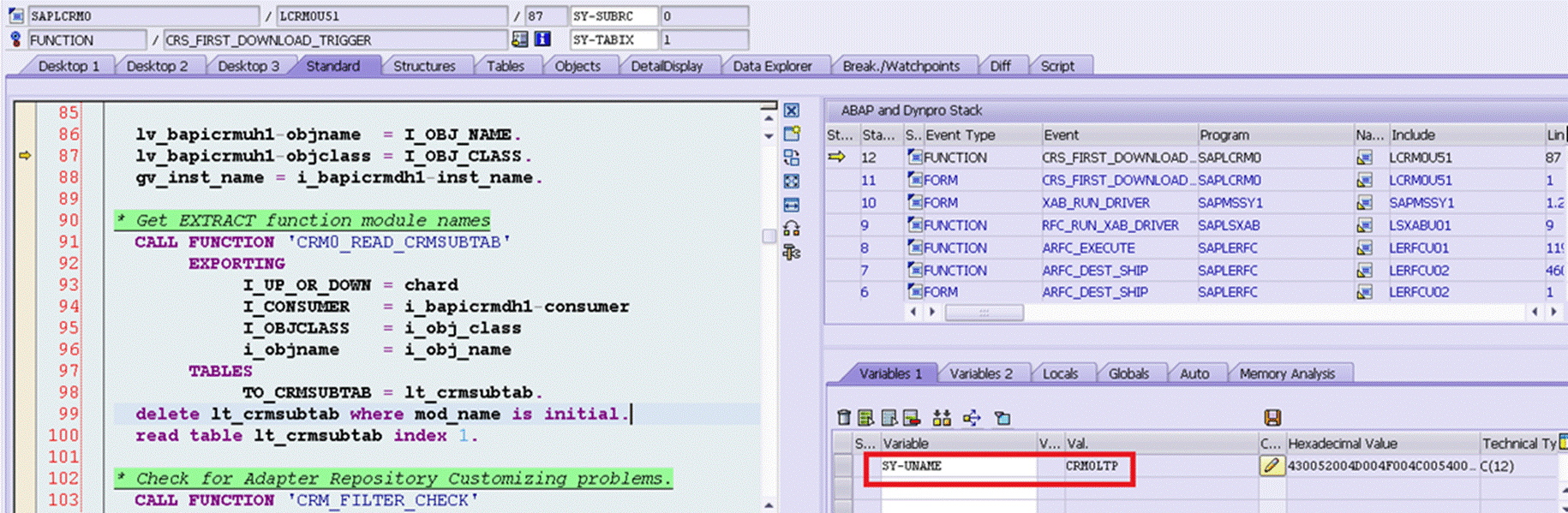Viewport: 1568px width, 513px height.
Task: Click the code editor scroll down arrow
Action: pos(769,135)
